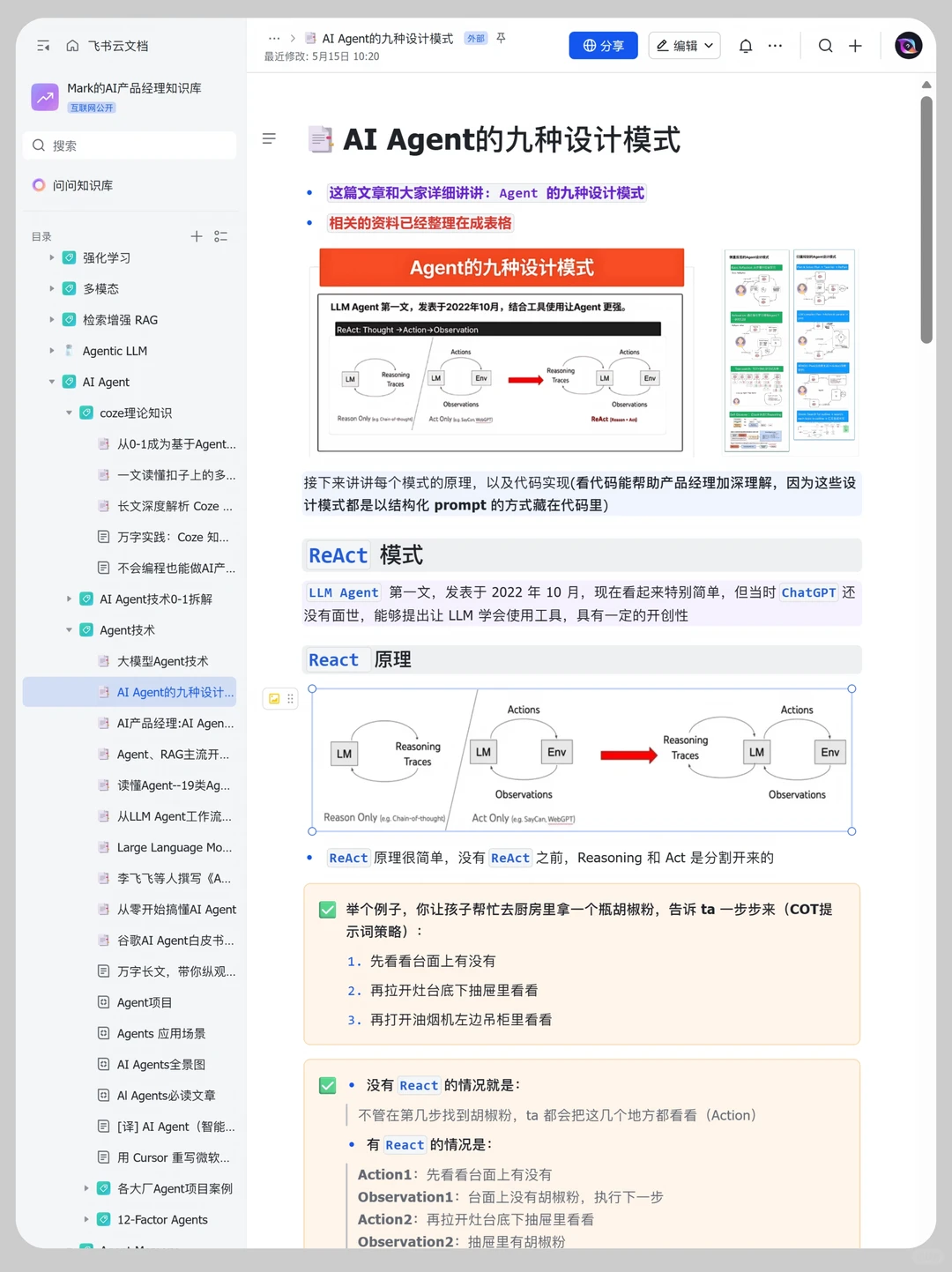Expand the Agentic LLM node
The height and width of the screenshot is (1272, 952).
coord(51,351)
